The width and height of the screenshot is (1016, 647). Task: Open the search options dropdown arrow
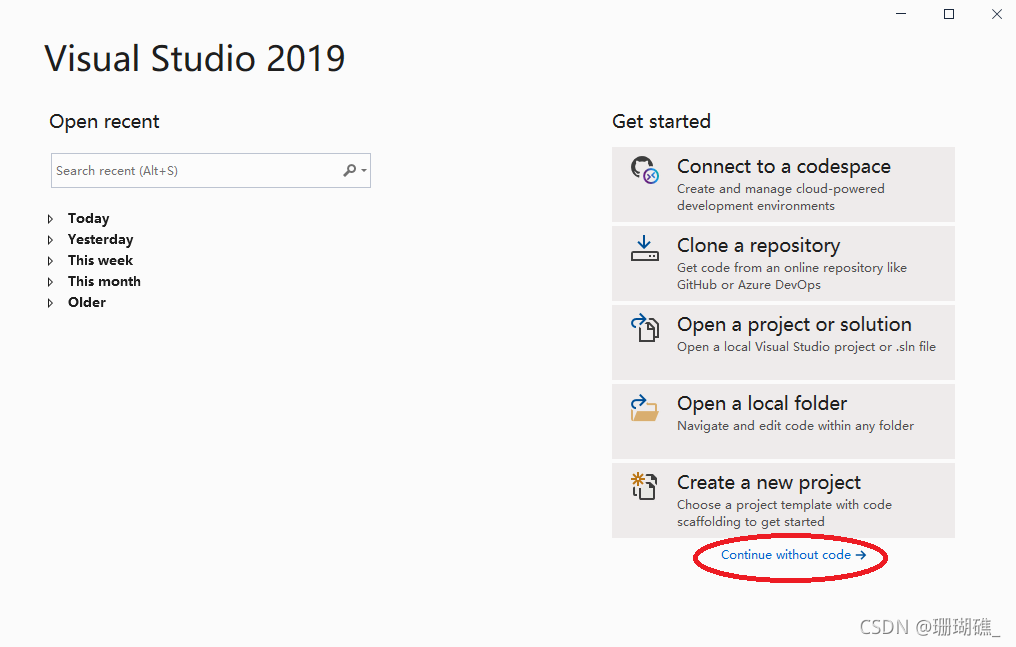[364, 170]
